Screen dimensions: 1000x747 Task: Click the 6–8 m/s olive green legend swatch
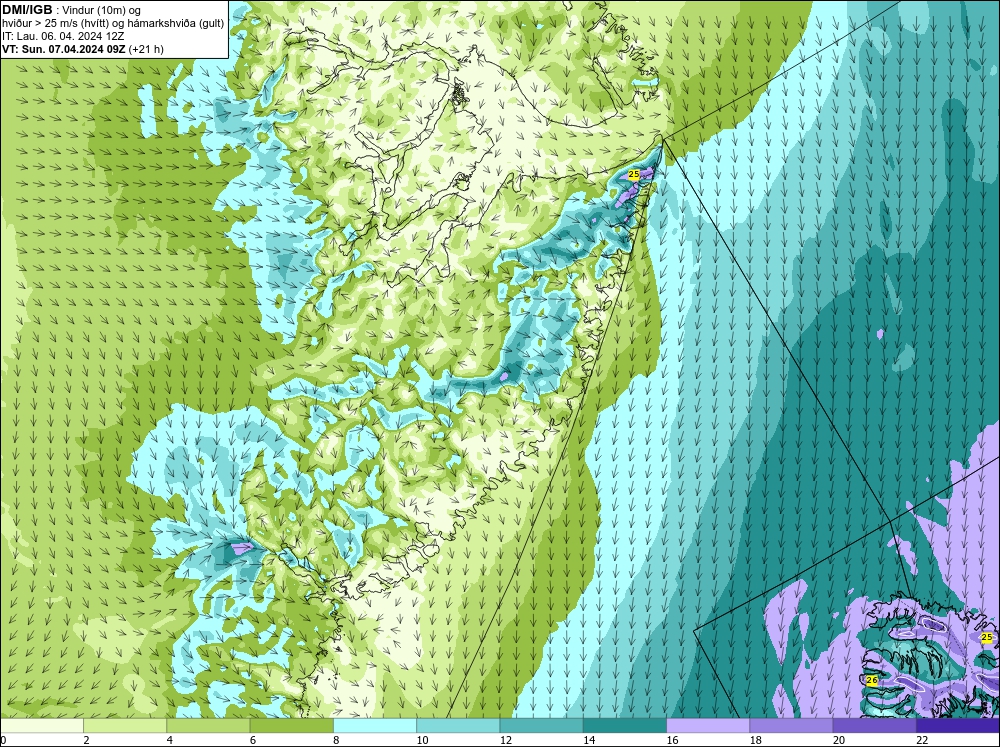point(291,726)
